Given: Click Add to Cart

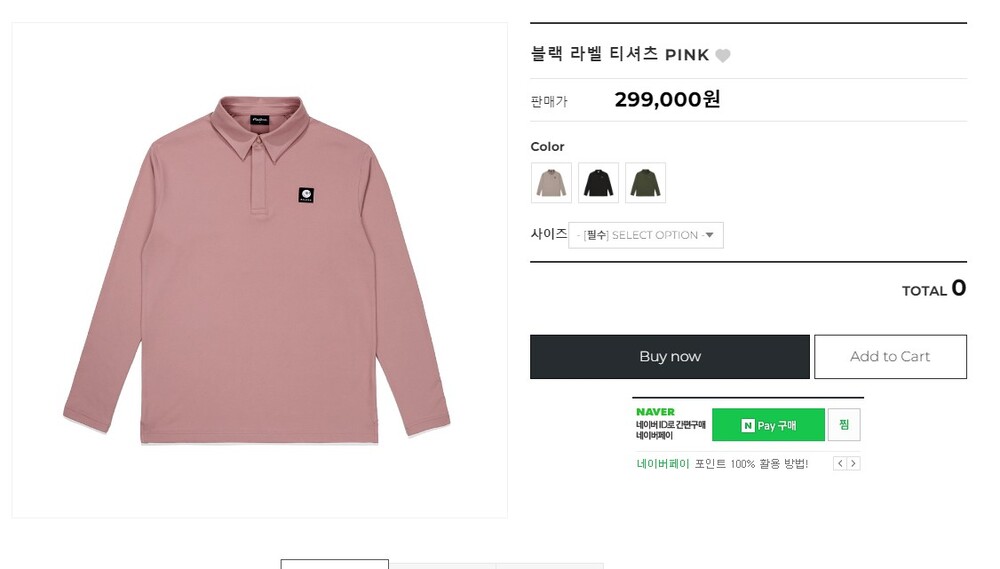Looking at the screenshot, I should tap(890, 357).
